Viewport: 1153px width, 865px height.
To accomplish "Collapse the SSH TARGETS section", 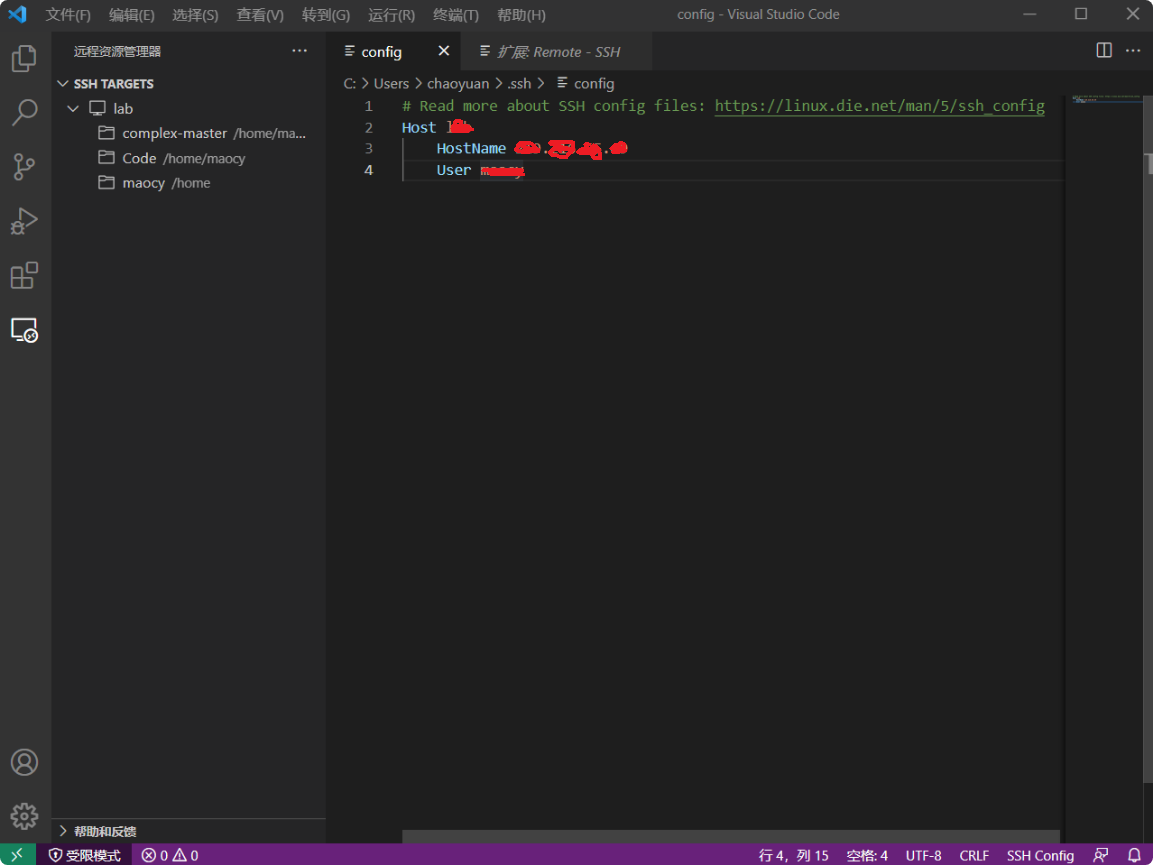I will click(x=63, y=84).
